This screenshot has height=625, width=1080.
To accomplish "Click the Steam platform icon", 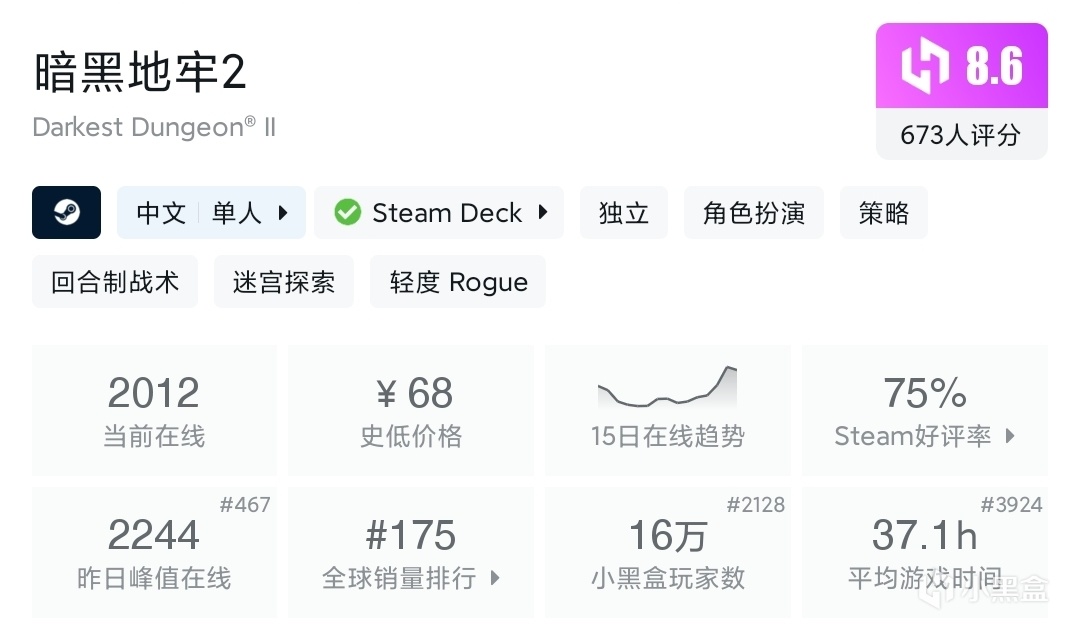I will point(66,213).
